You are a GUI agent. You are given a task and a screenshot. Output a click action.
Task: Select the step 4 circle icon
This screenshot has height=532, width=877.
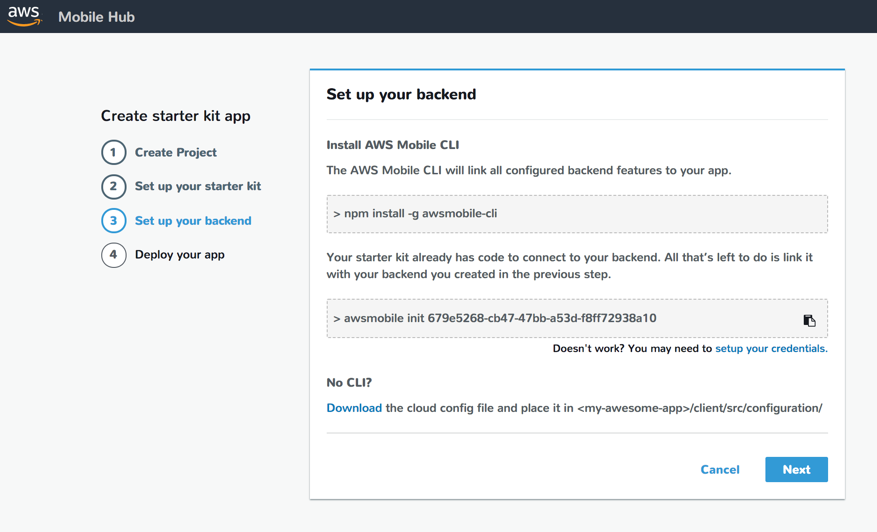(114, 255)
